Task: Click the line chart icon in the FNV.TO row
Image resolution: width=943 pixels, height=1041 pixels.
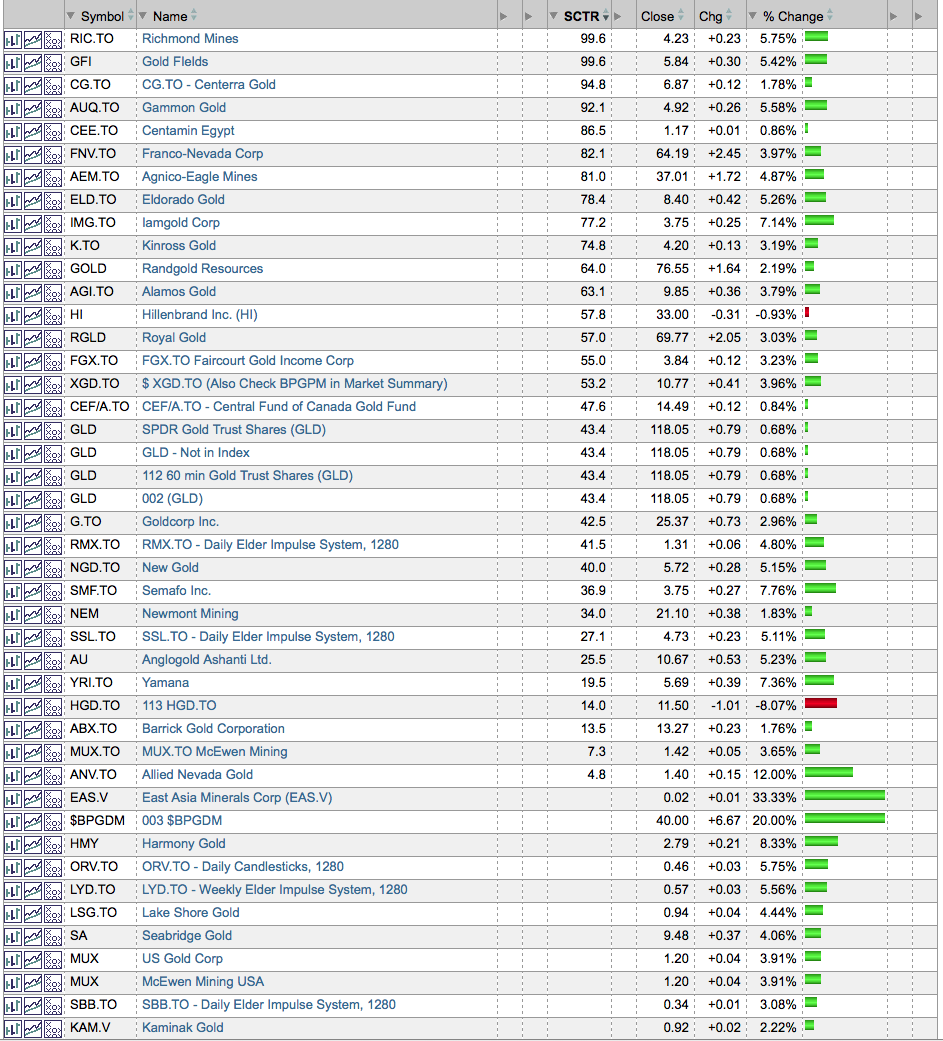Action: 33,155
